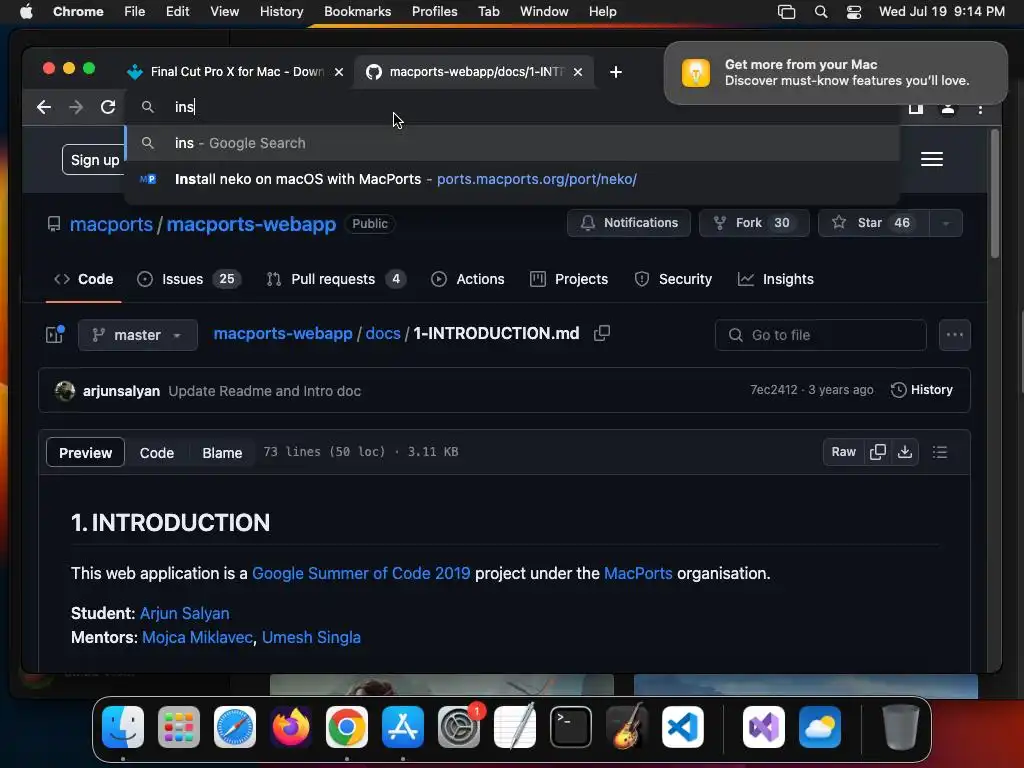Open the Bookmarks menu in the menu bar
Image resolution: width=1024 pixels, height=768 pixels.
coord(357,12)
